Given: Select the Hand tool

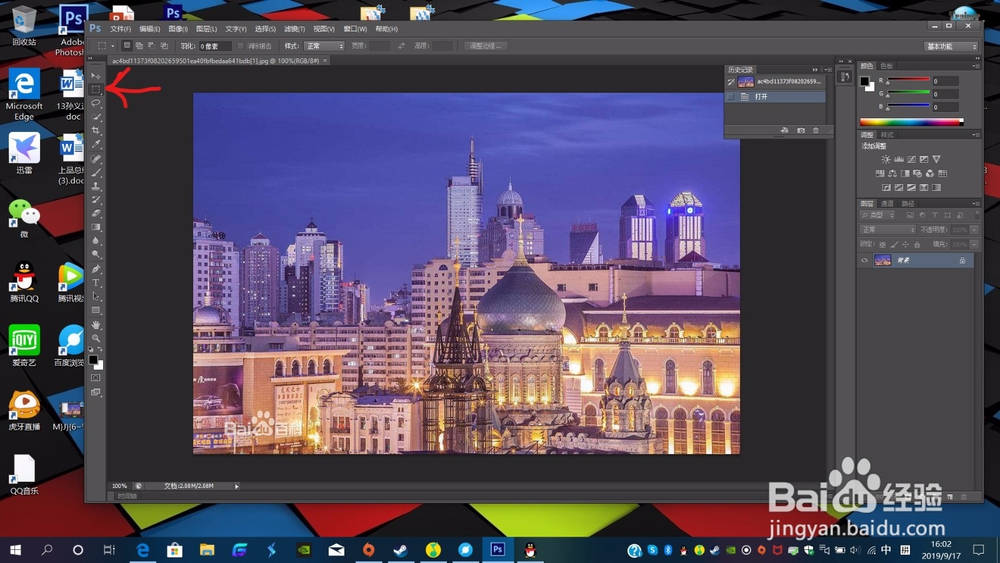Looking at the screenshot, I should 96,325.
